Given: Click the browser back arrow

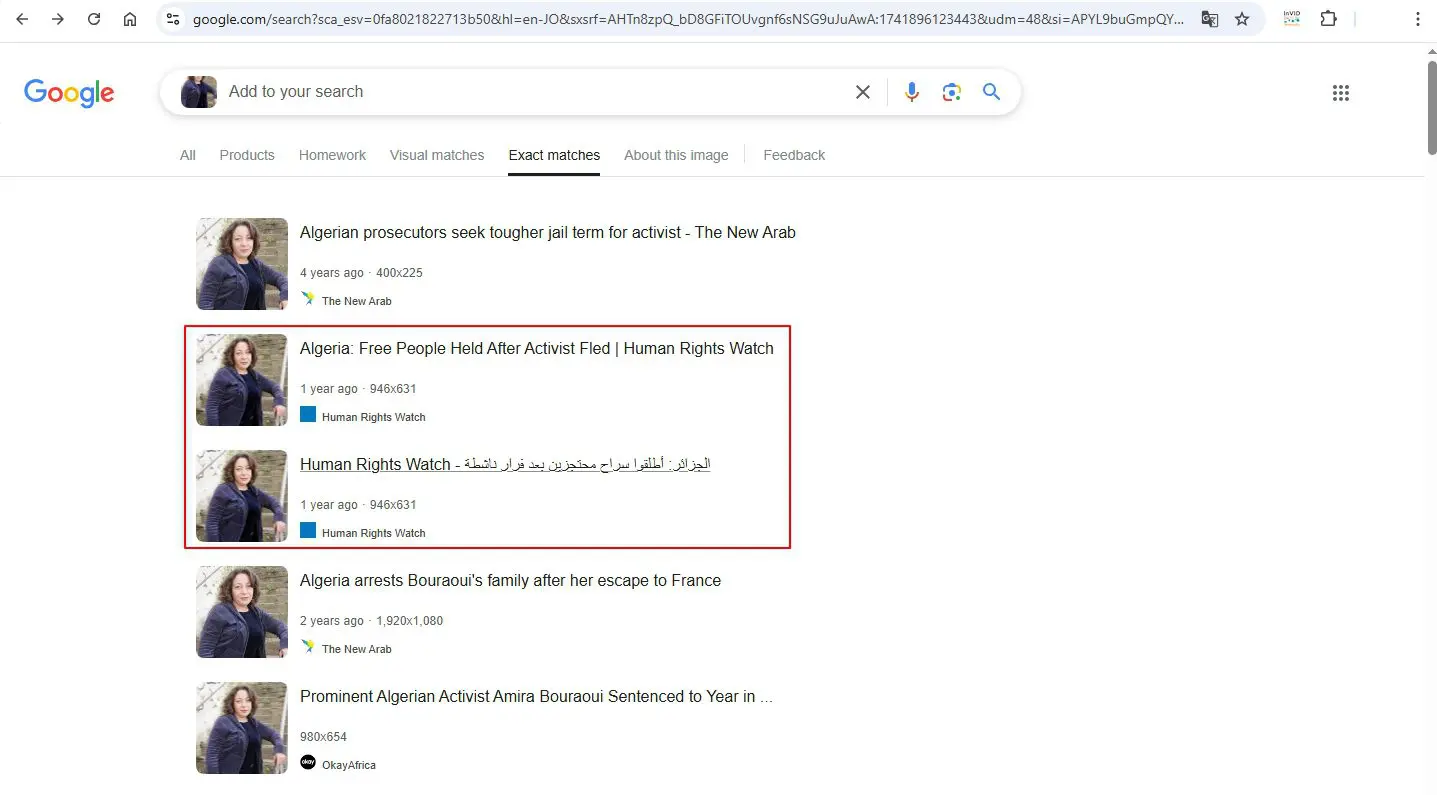Looking at the screenshot, I should (x=22, y=19).
